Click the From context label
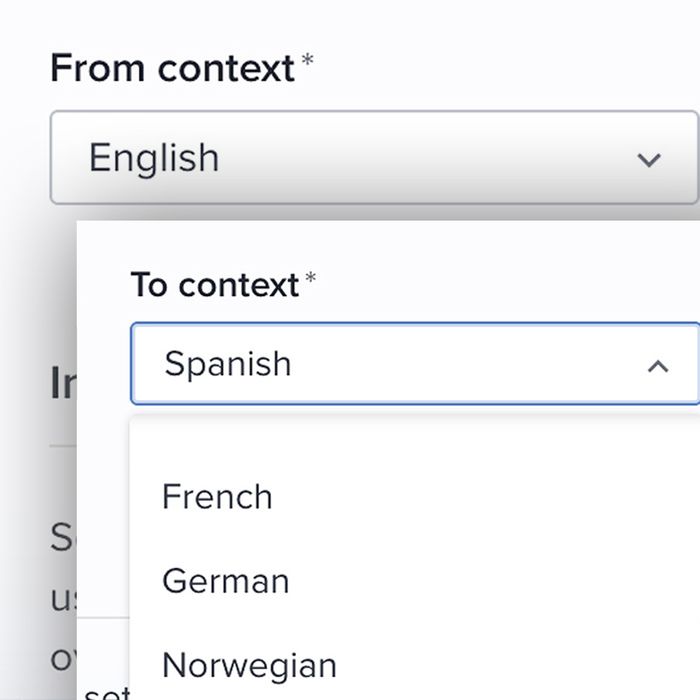Image resolution: width=700 pixels, height=700 pixels. (x=172, y=68)
